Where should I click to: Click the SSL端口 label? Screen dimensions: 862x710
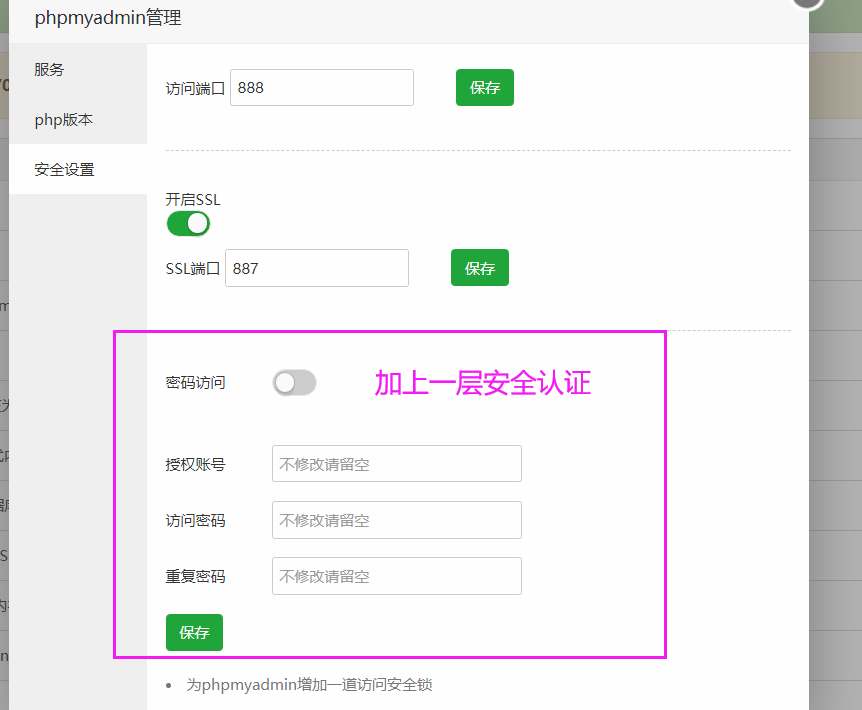tap(193, 269)
